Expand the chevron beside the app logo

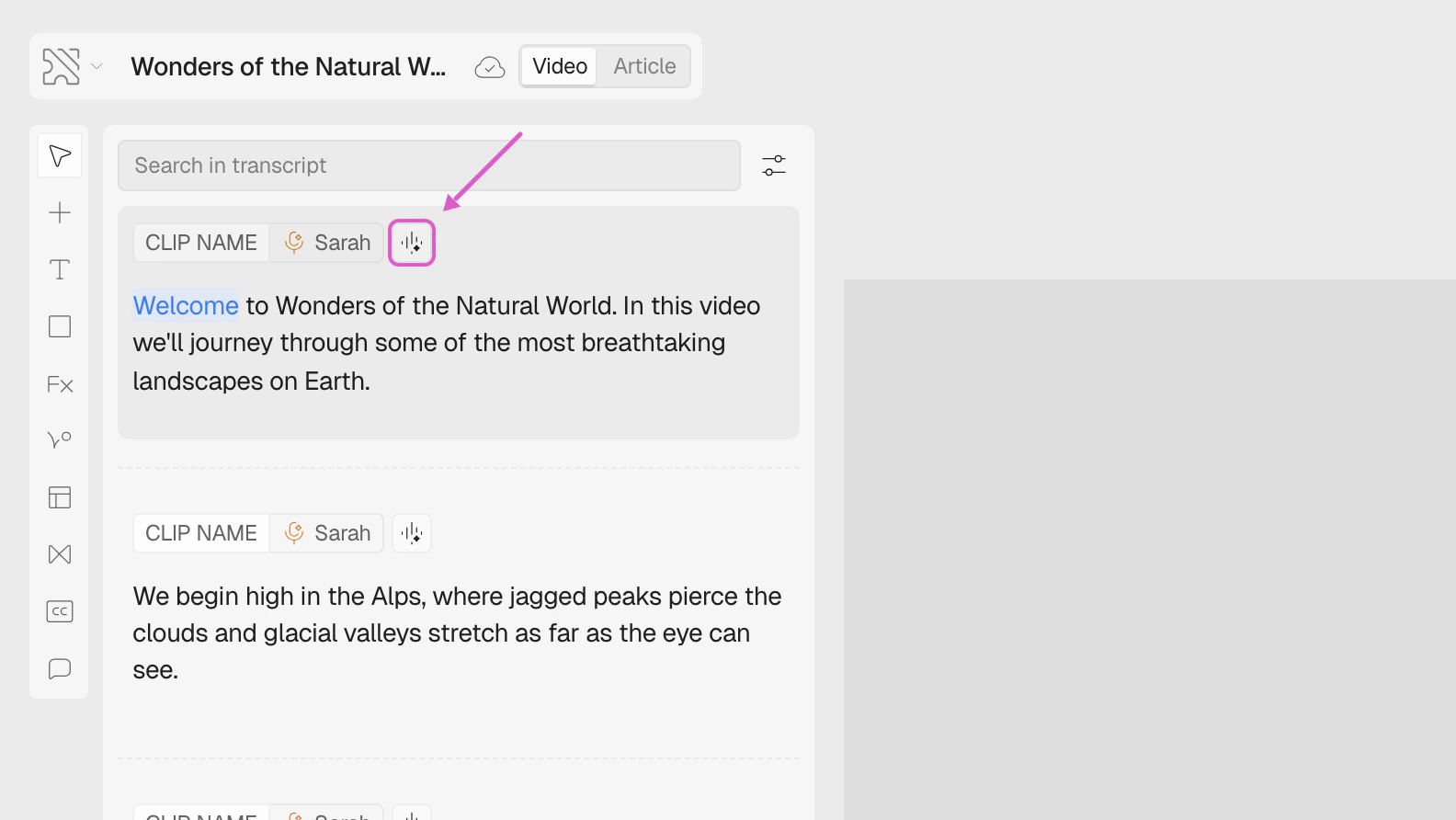[x=97, y=66]
